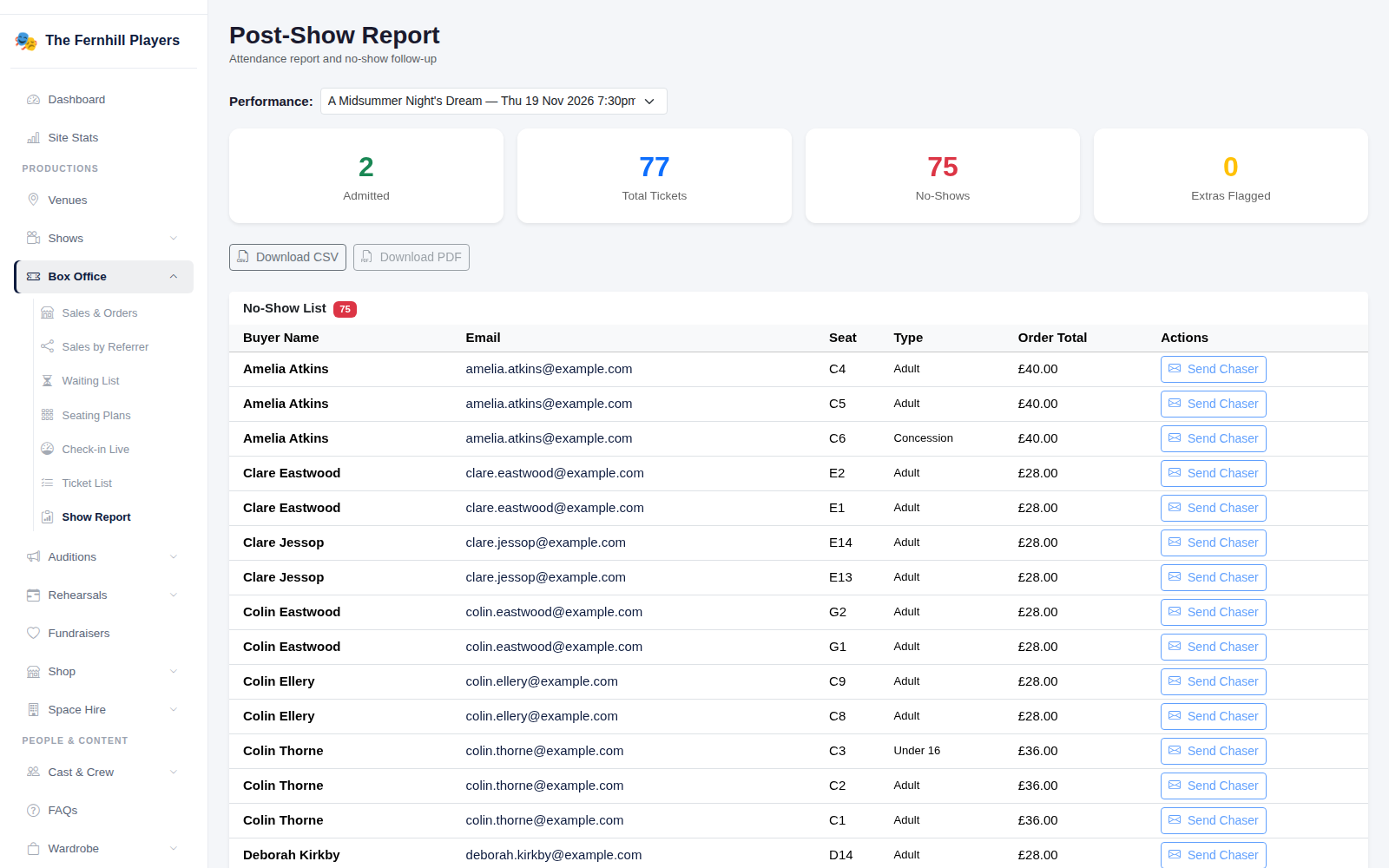Open the Rehearsals menu item
Viewport: 1389px width, 868px height.
click(x=103, y=595)
